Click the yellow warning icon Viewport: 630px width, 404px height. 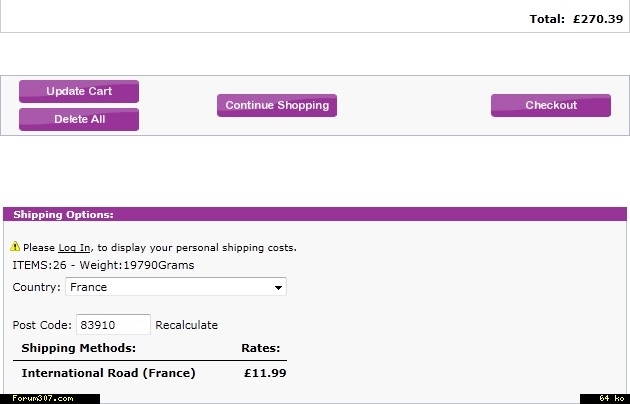click(15, 246)
